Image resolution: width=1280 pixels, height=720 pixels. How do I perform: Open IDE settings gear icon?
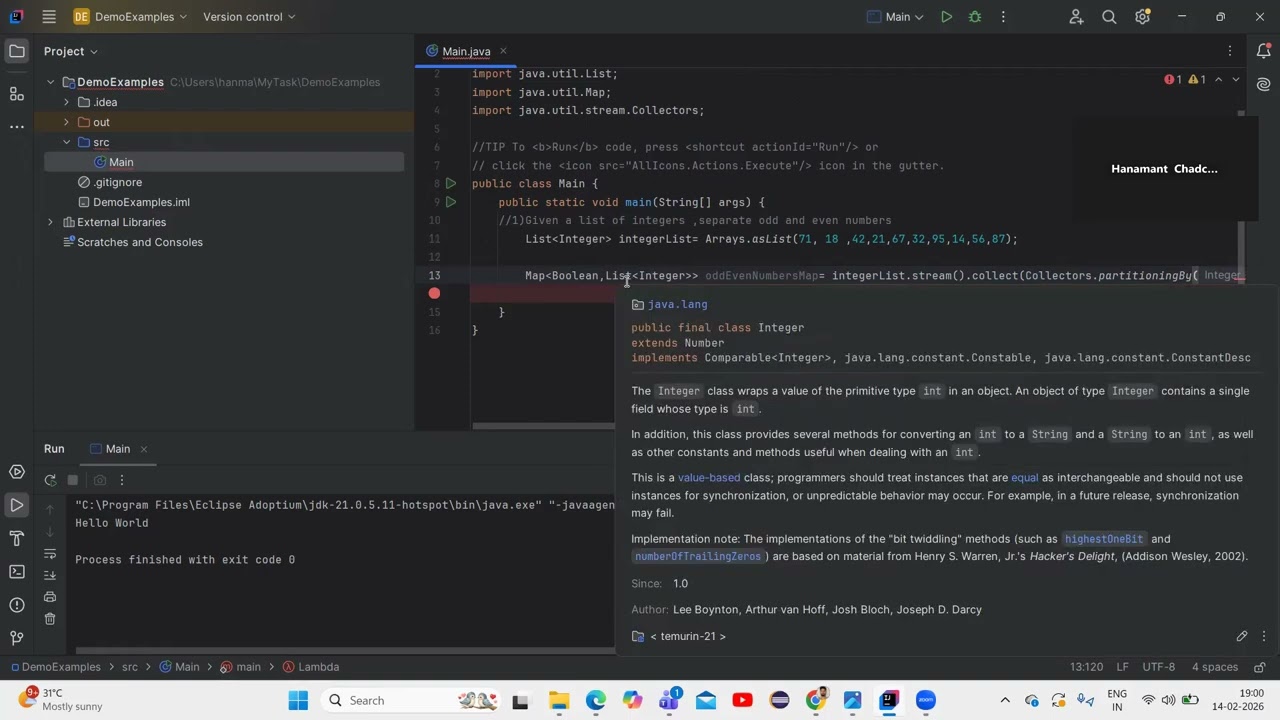[x=1142, y=17]
